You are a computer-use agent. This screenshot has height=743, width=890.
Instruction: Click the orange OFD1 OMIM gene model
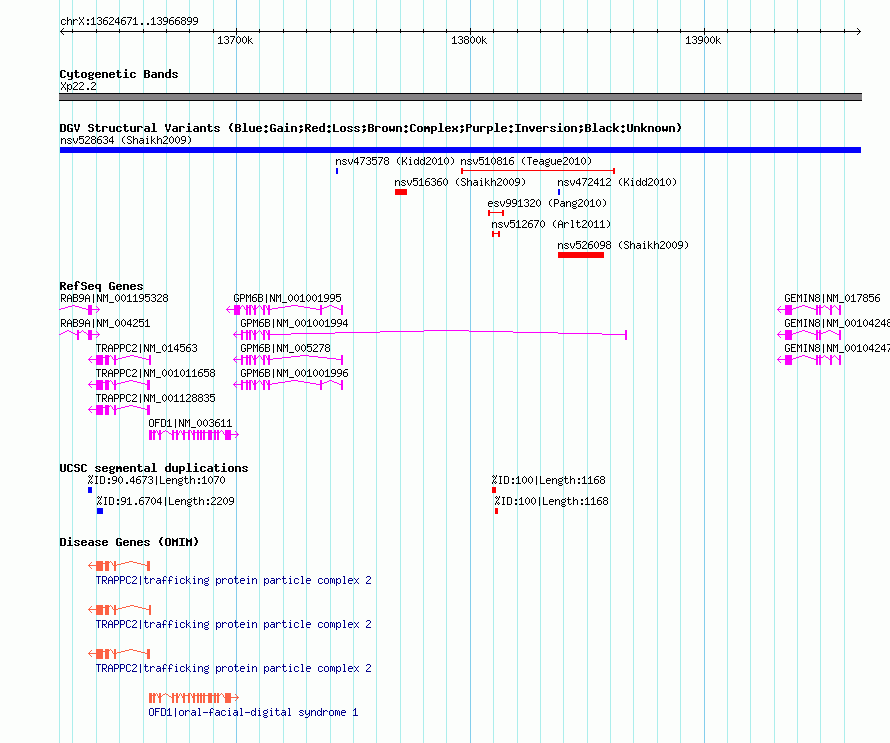(x=194, y=698)
